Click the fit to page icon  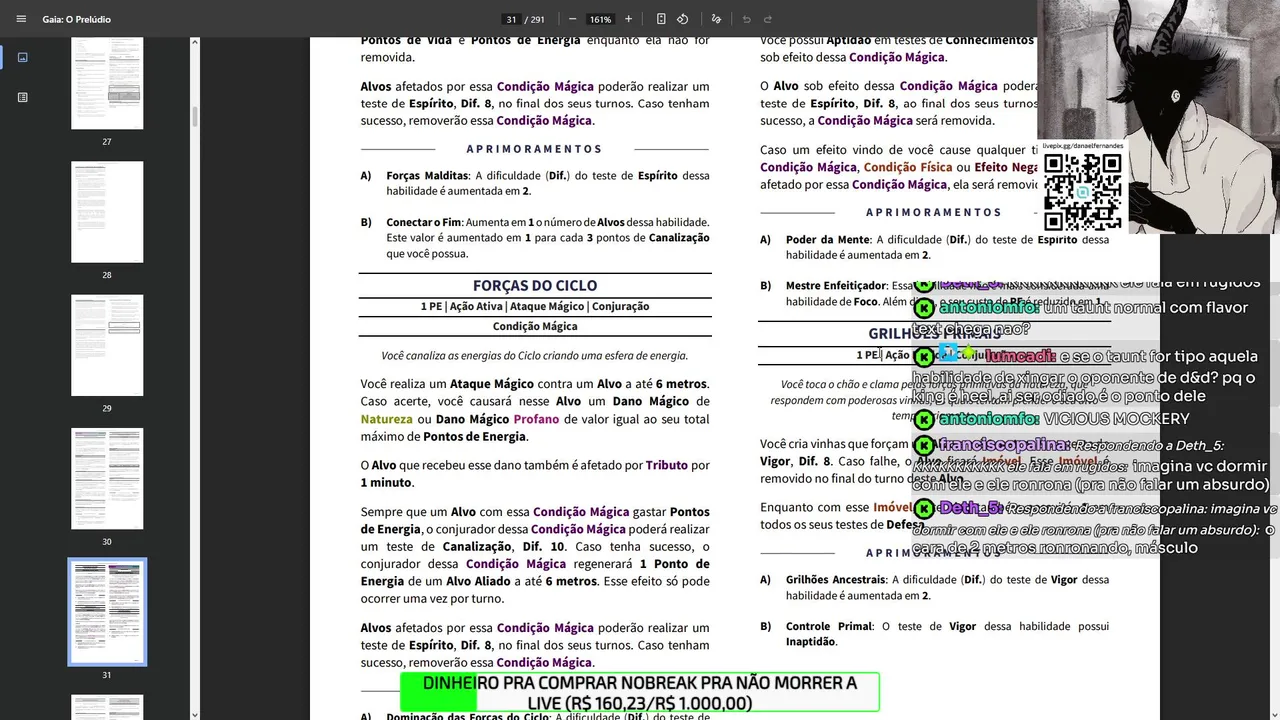tap(661, 19)
